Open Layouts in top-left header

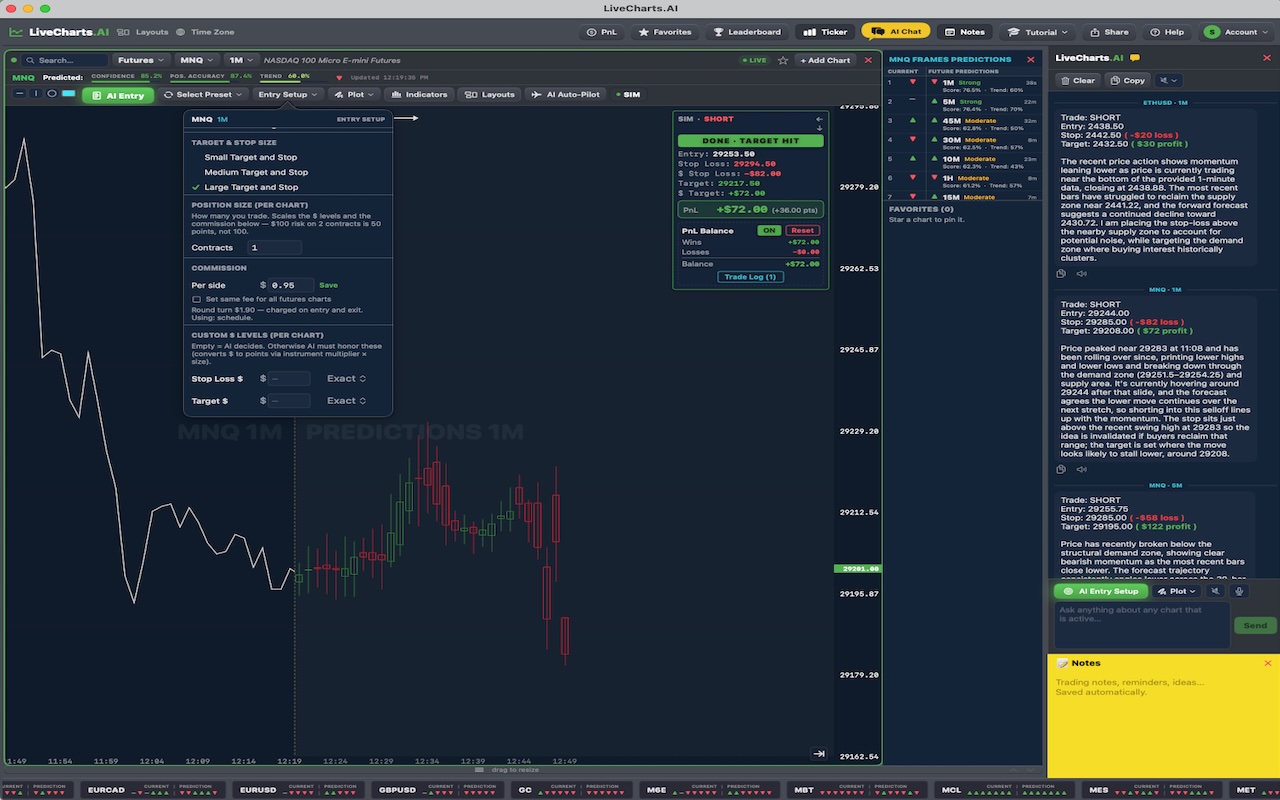click(x=144, y=32)
